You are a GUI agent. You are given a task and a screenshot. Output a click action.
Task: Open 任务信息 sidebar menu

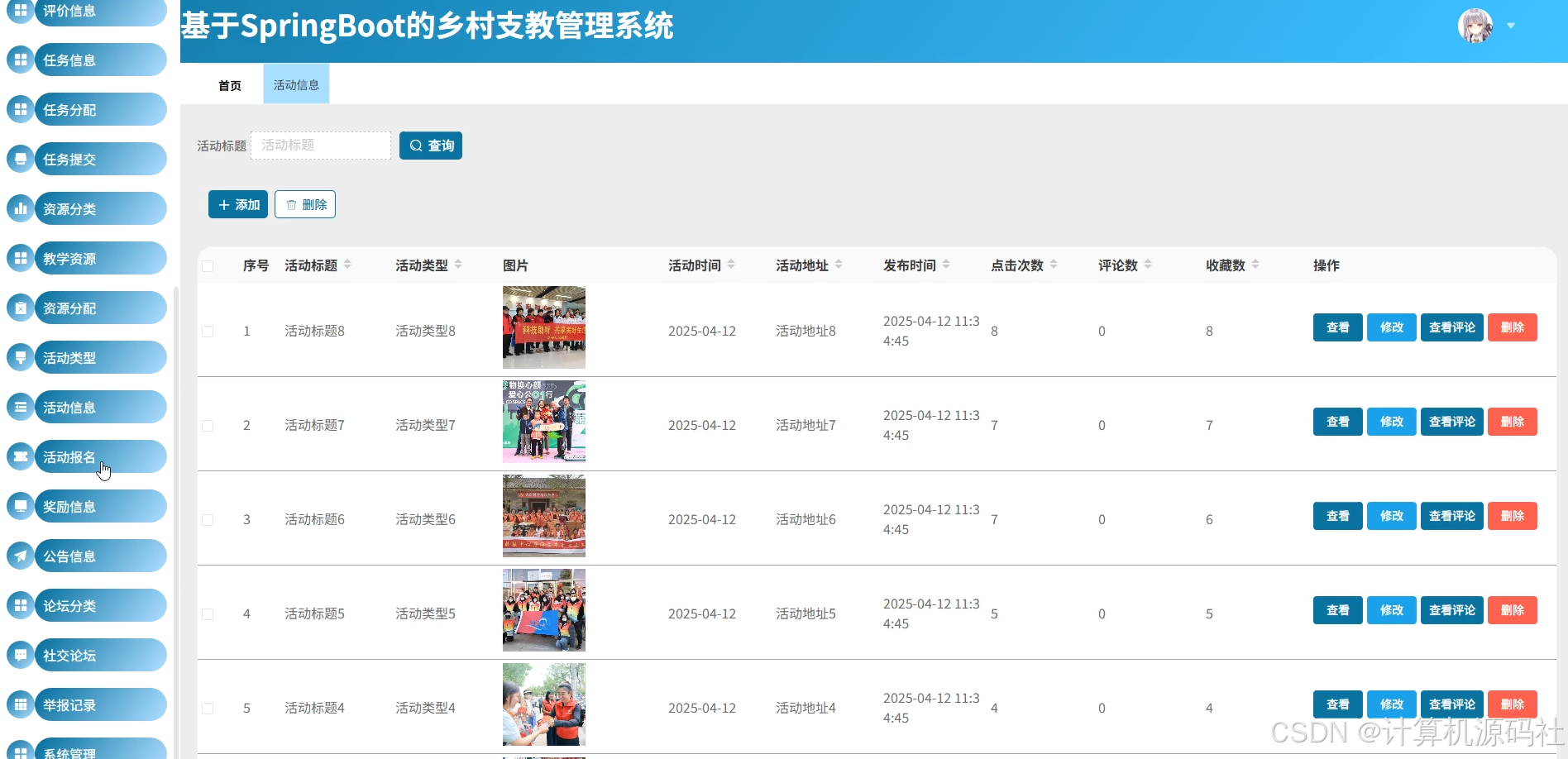[x=100, y=60]
